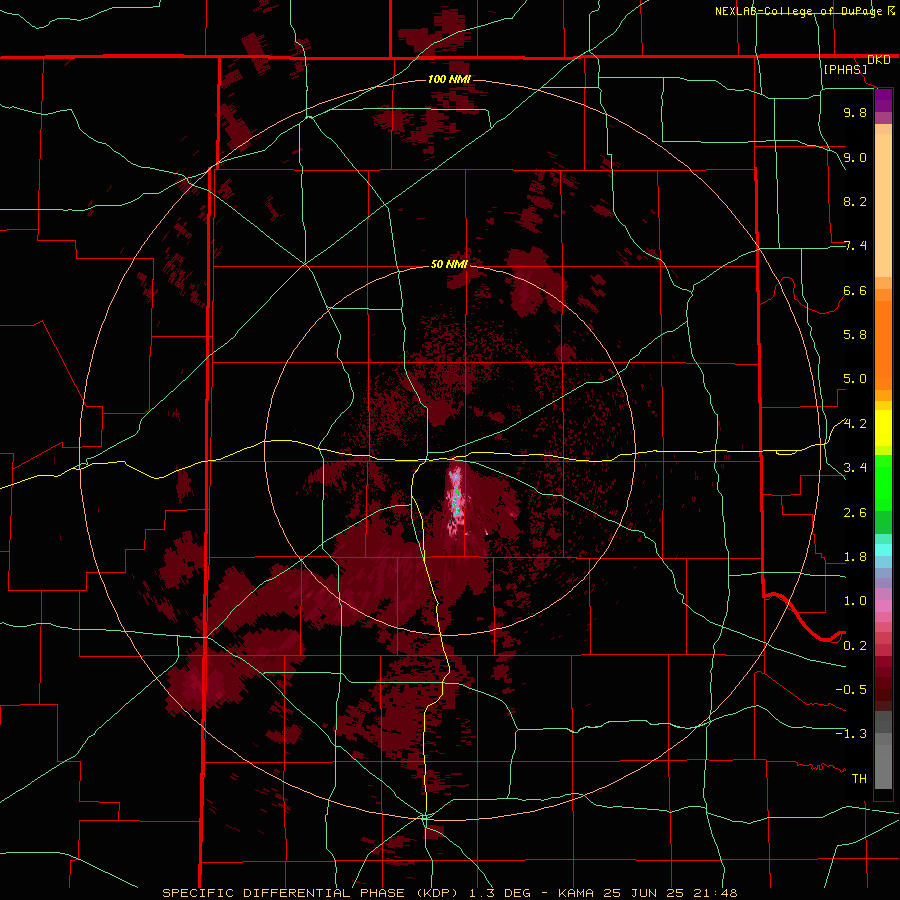Click the 1.3 DEG elevation text
Viewport: 900px width, 900px height.
[499, 893]
